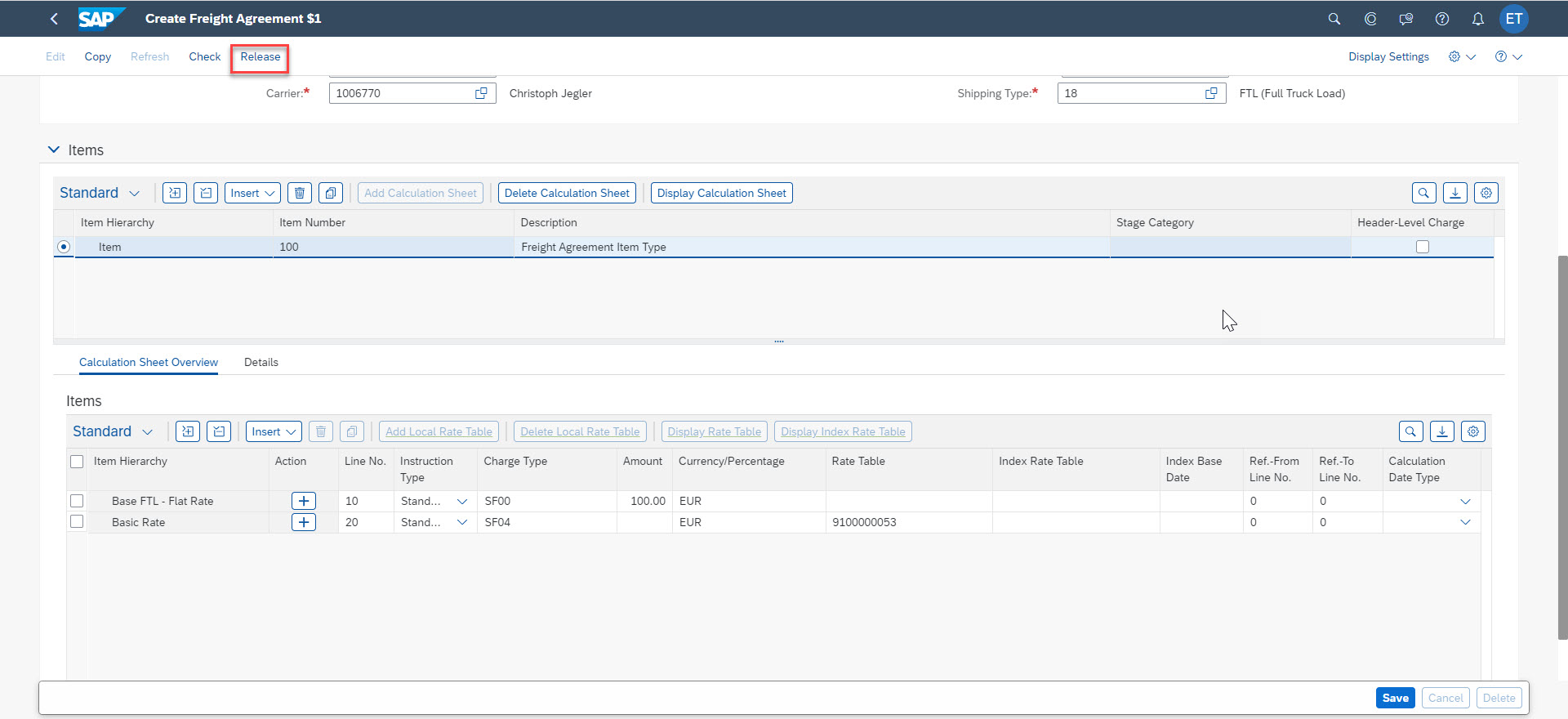Click Display Calculation Sheet button

pyautogui.click(x=721, y=193)
